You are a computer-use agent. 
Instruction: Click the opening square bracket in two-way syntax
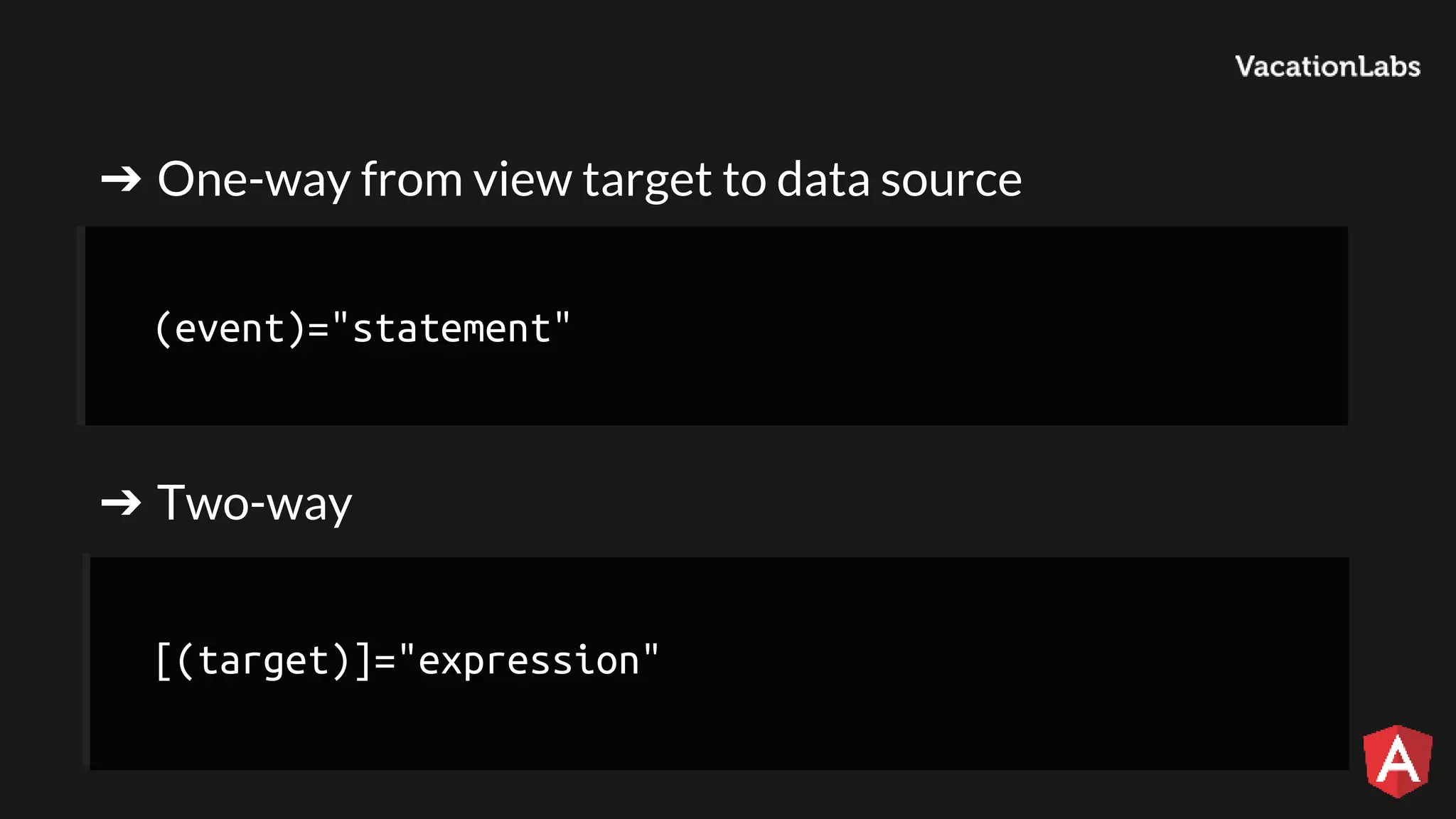coord(164,661)
